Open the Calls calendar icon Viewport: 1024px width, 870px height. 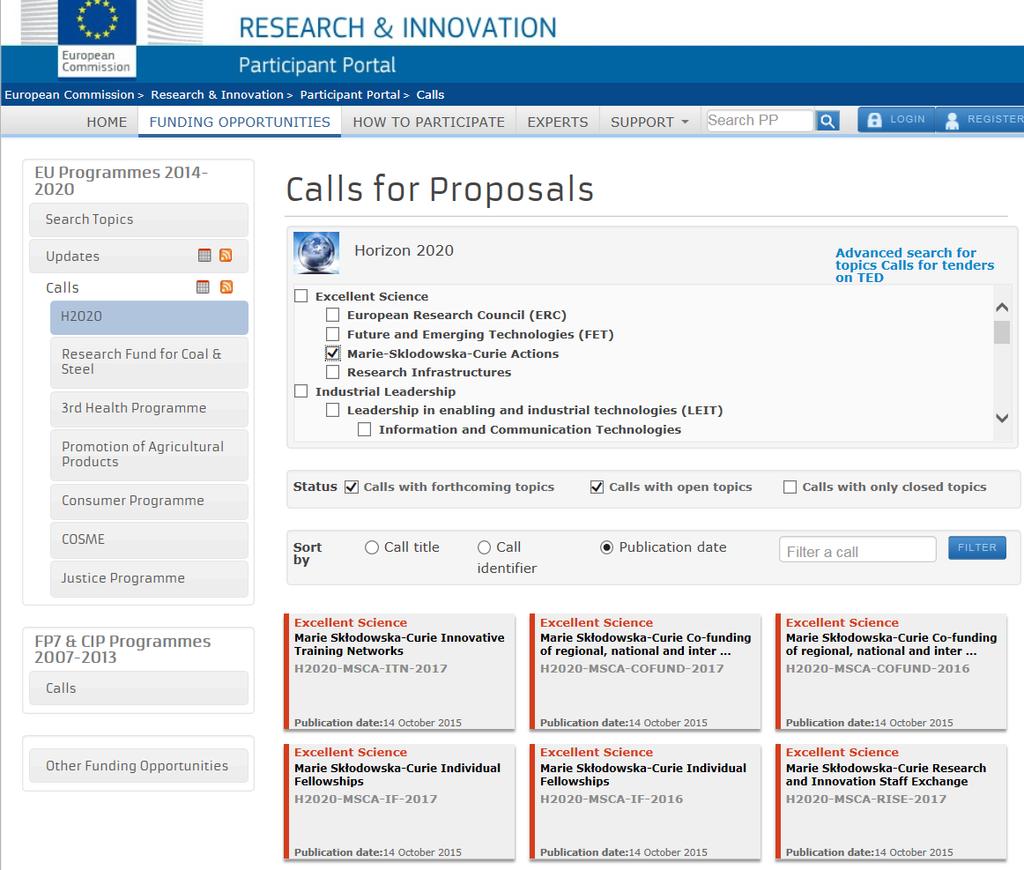point(203,287)
